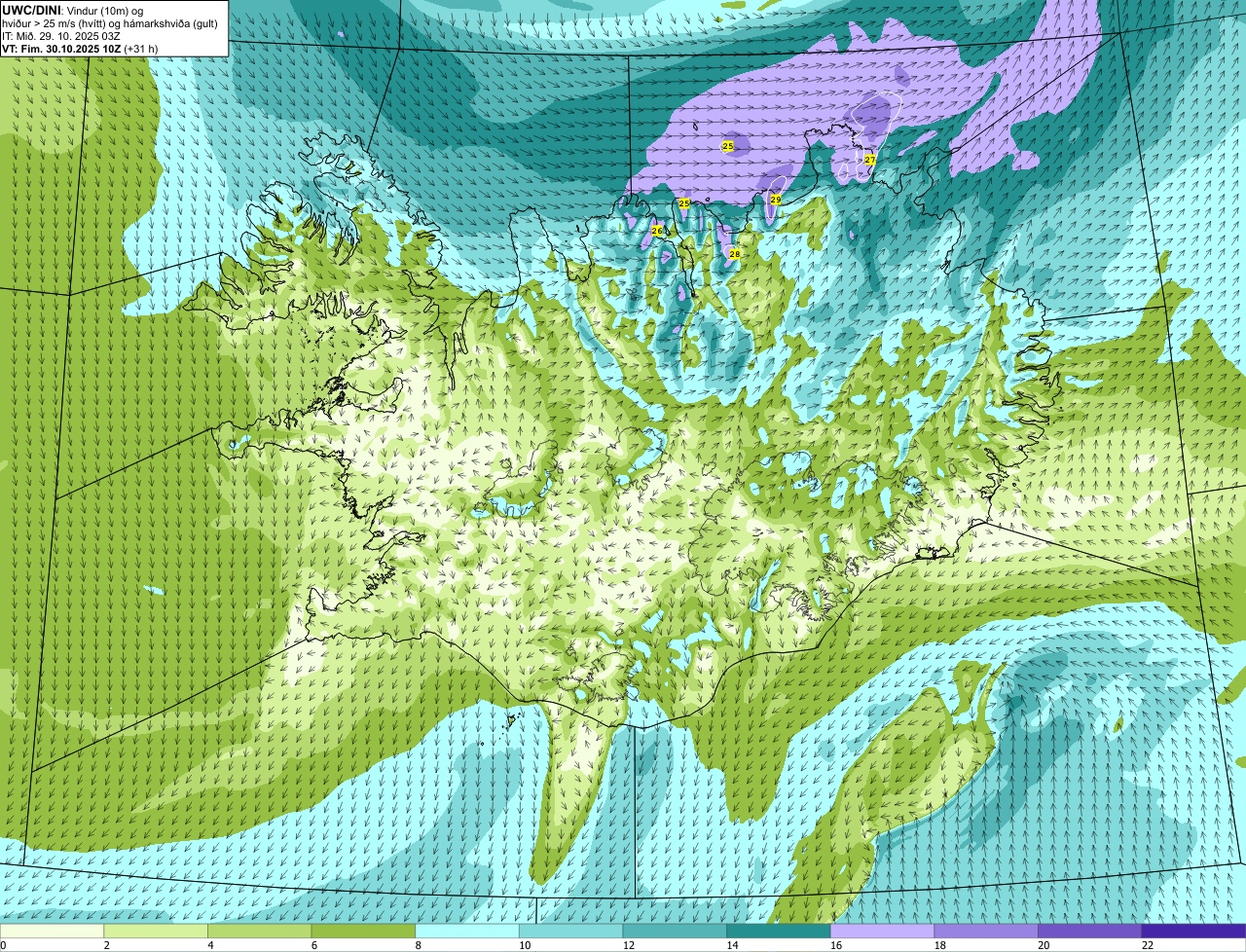Click the 2–4 m/s legend color swatch
The height and width of the screenshot is (952, 1246).
coord(156,932)
